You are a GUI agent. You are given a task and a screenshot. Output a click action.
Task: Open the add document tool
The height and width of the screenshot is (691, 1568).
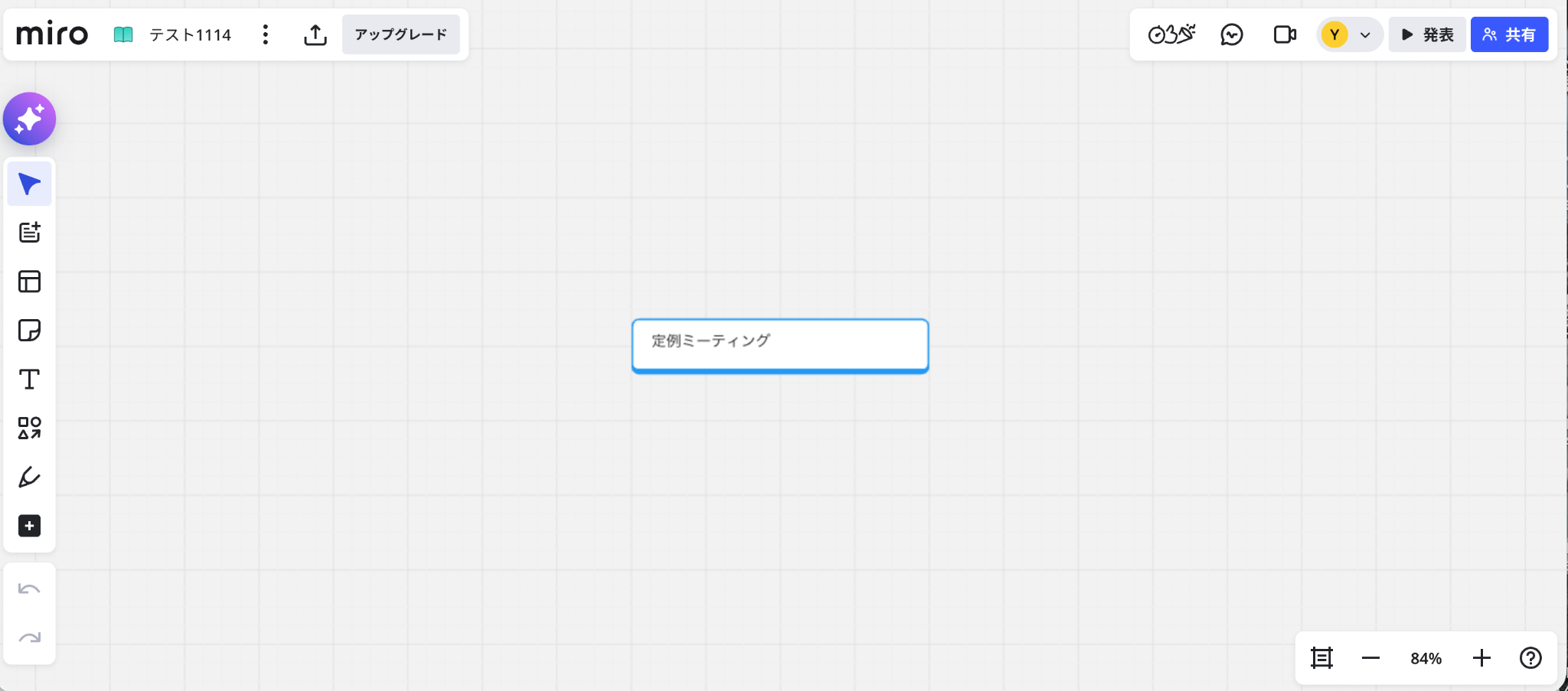click(x=30, y=233)
